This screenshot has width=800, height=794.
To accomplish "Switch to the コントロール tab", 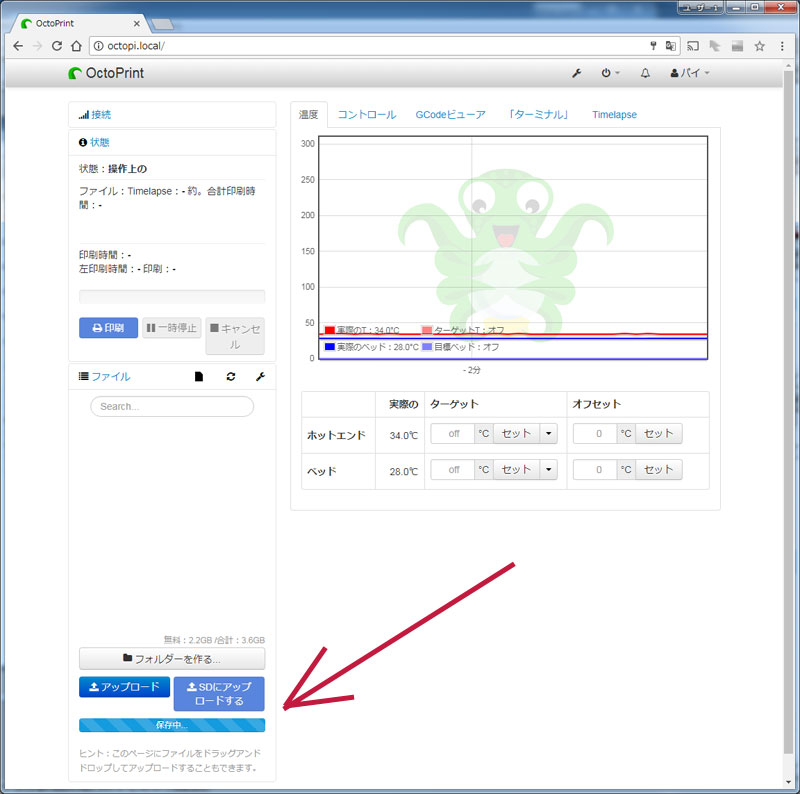I will tap(367, 115).
